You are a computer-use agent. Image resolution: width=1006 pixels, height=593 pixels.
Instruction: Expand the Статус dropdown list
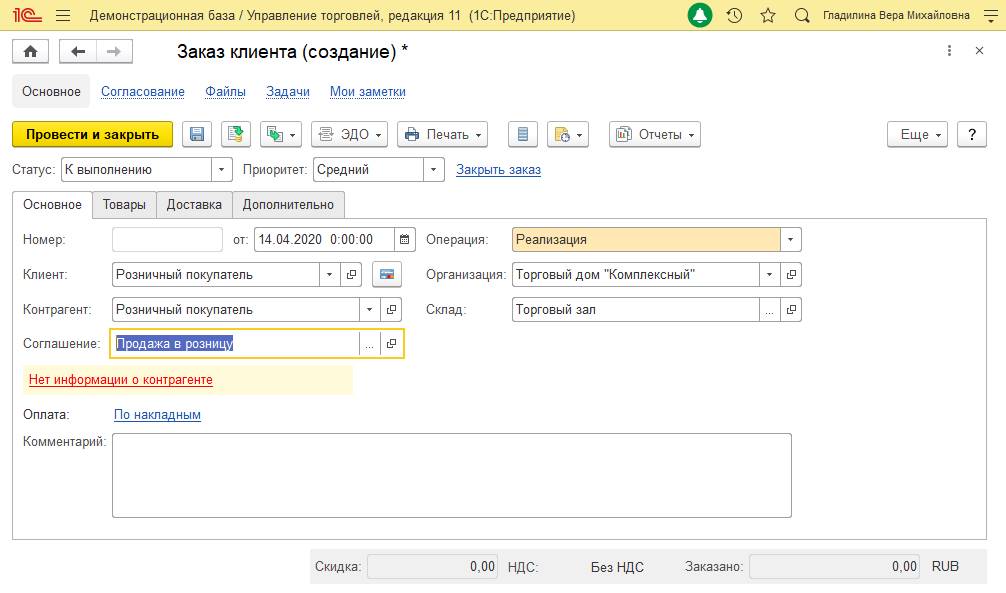point(221,169)
